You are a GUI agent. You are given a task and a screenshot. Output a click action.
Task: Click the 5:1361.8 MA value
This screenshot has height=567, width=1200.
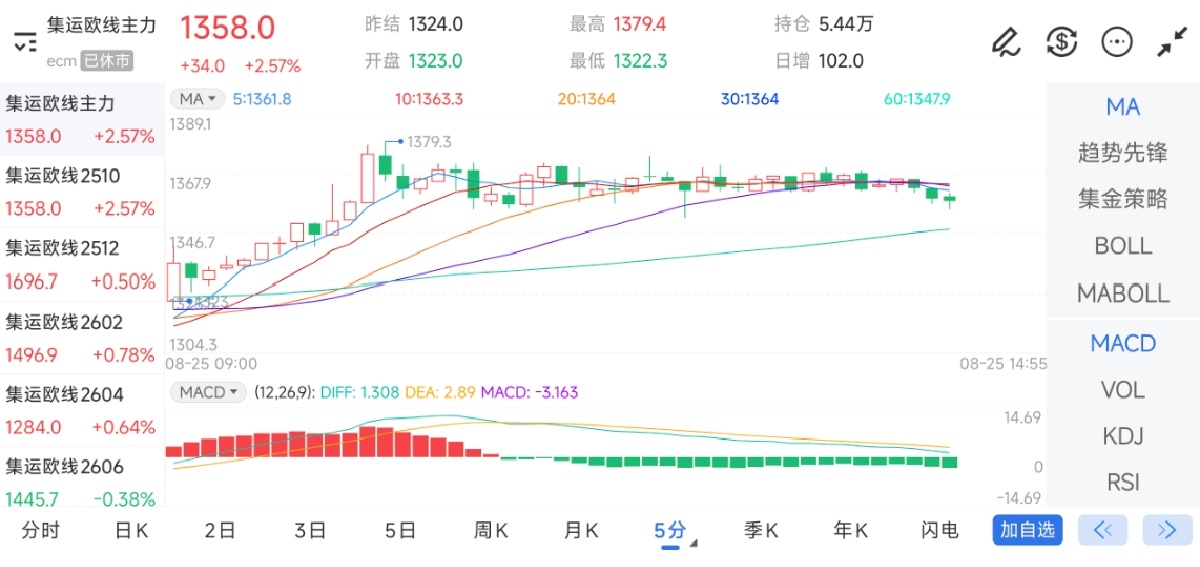(x=262, y=99)
